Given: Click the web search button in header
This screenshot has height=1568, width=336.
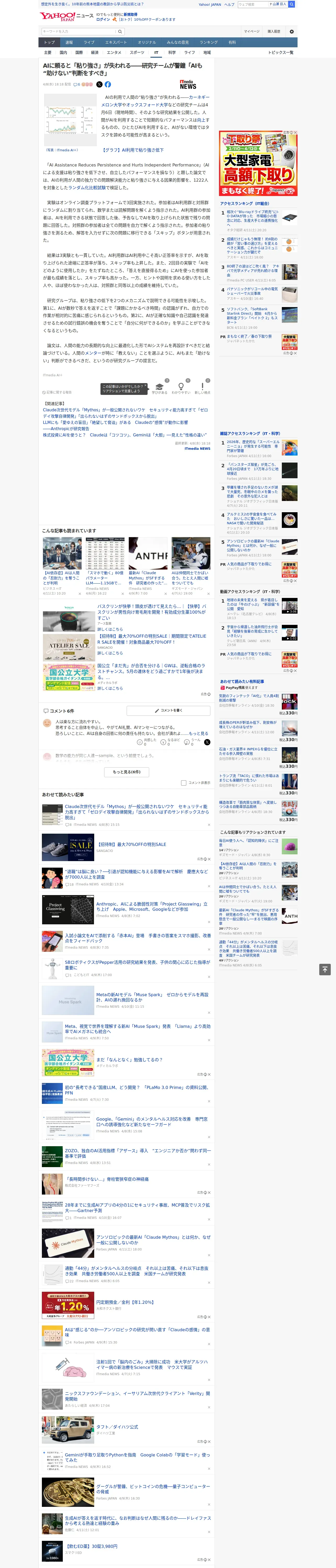Looking at the screenshot, I should (x=292, y=4).
